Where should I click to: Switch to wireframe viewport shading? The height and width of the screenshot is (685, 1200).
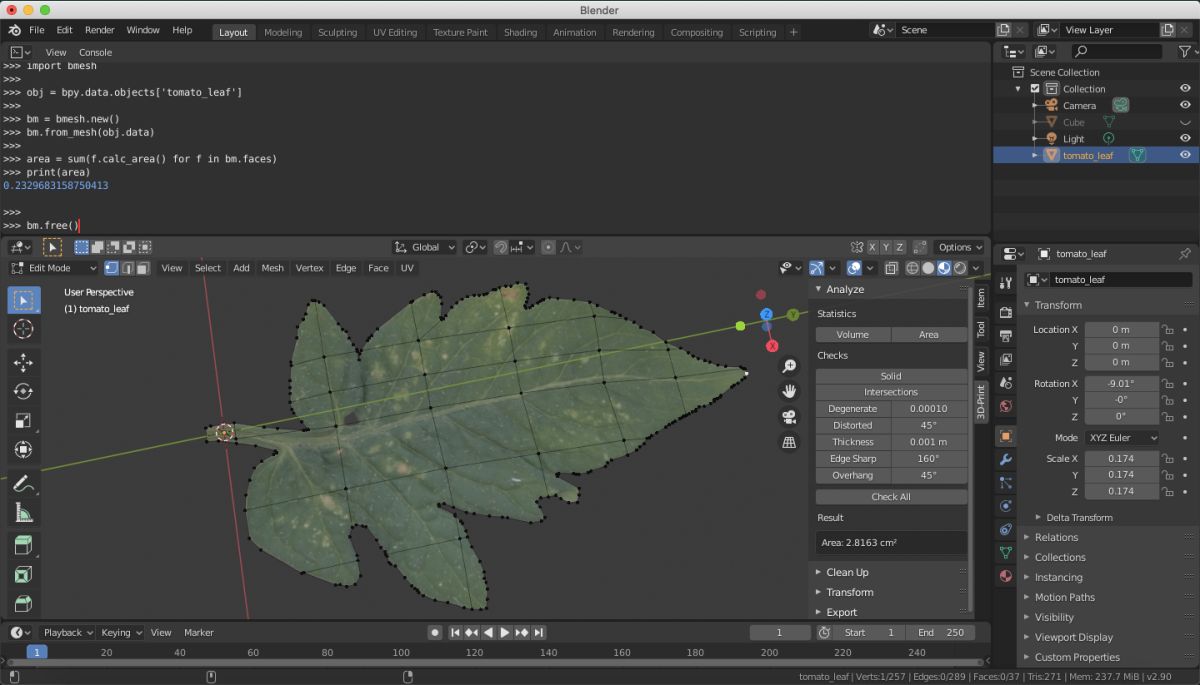point(913,268)
